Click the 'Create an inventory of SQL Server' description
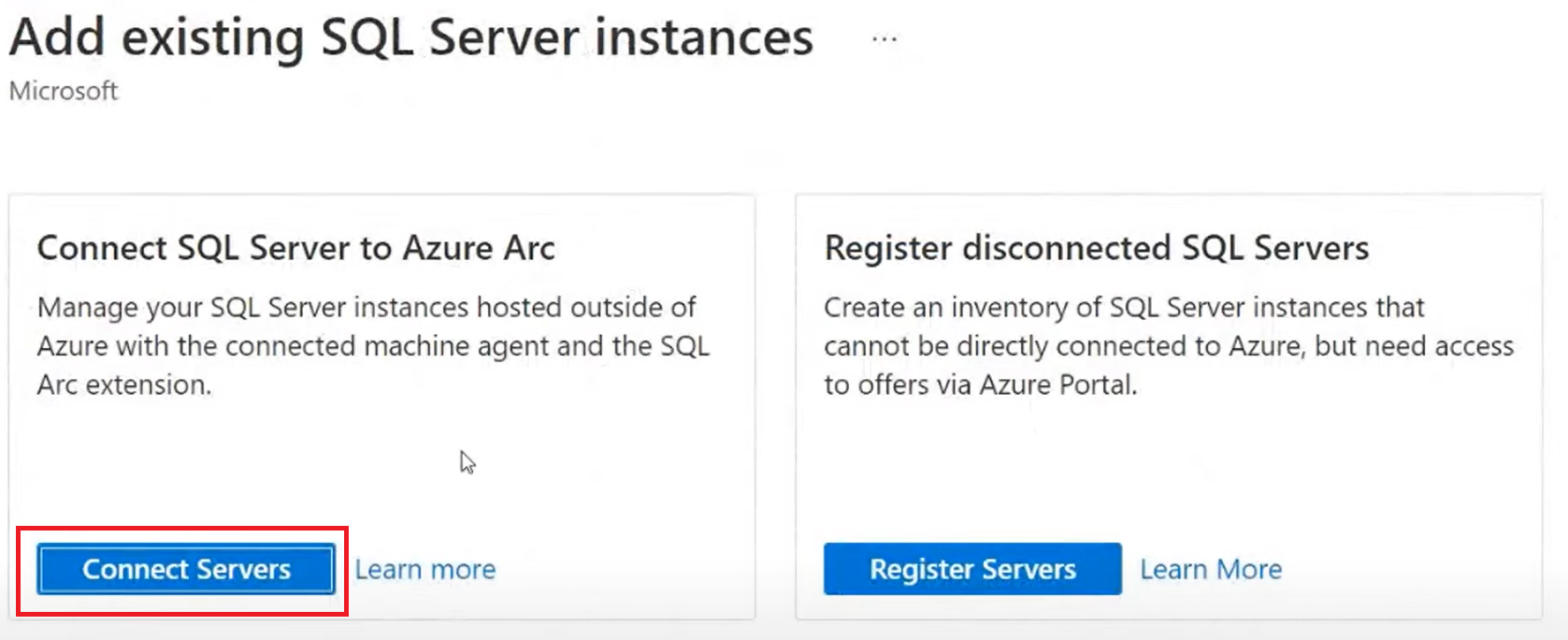This screenshot has width=1568, height=640. 1169,346
